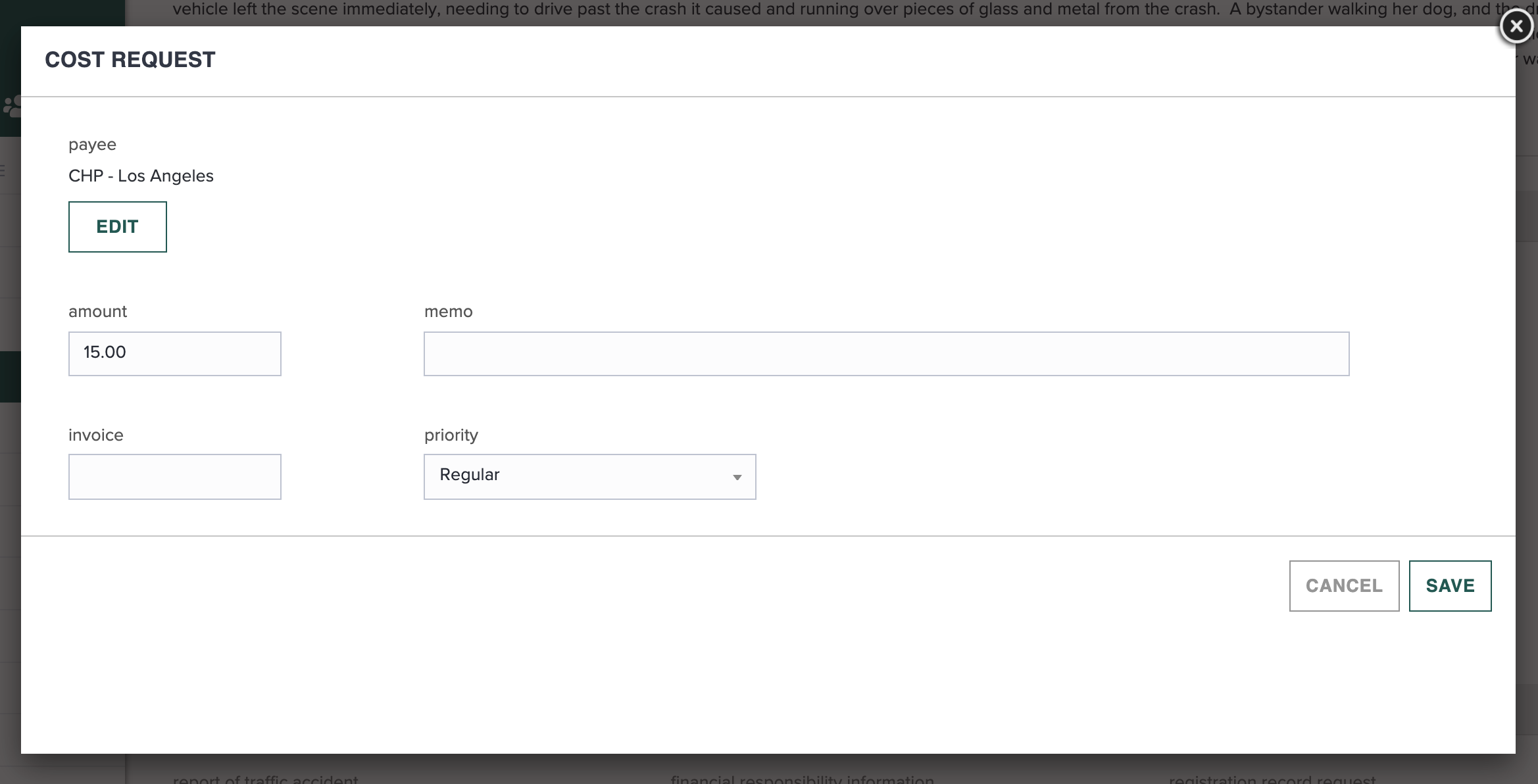Close the Cost Request dialog with X icon
The image size is (1538, 784).
[1516, 26]
